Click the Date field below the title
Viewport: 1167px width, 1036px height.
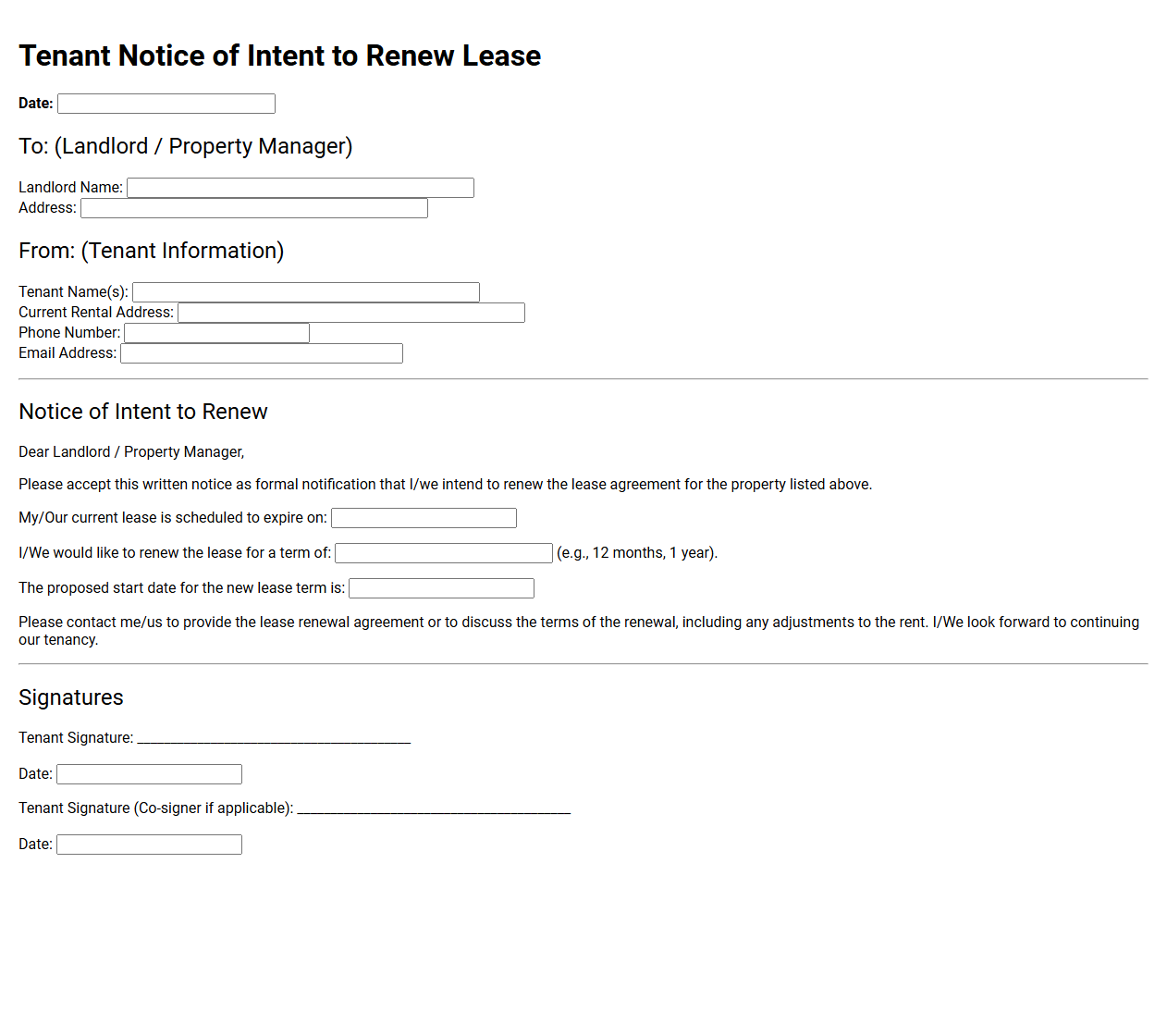point(166,104)
